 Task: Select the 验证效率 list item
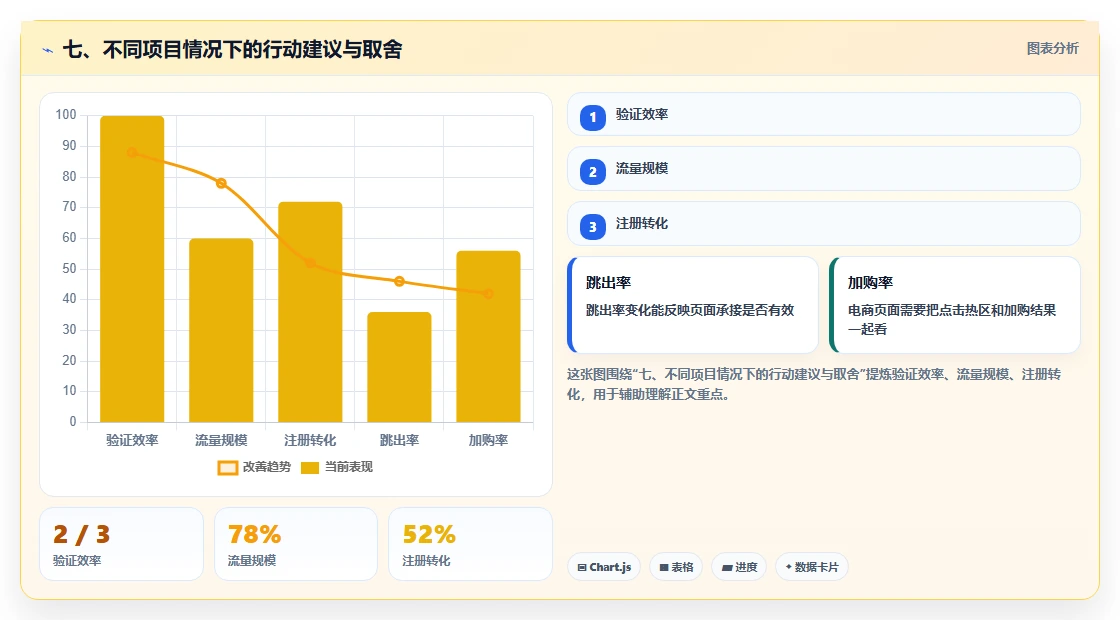point(824,114)
